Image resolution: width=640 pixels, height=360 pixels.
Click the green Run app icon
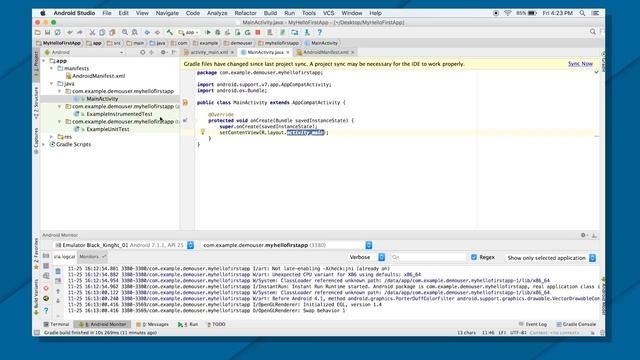pos(208,32)
